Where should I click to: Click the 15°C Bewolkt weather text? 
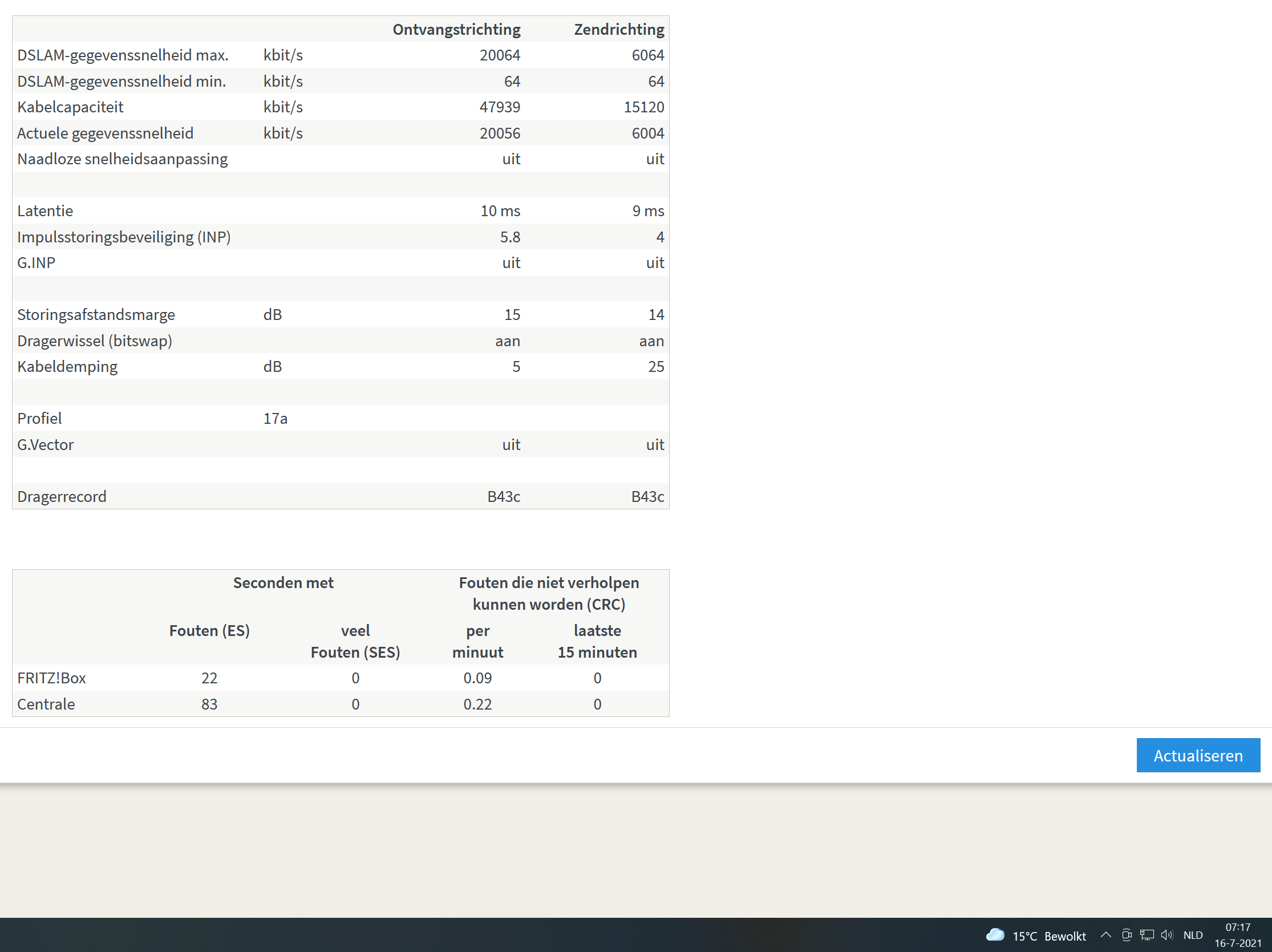click(x=1049, y=937)
